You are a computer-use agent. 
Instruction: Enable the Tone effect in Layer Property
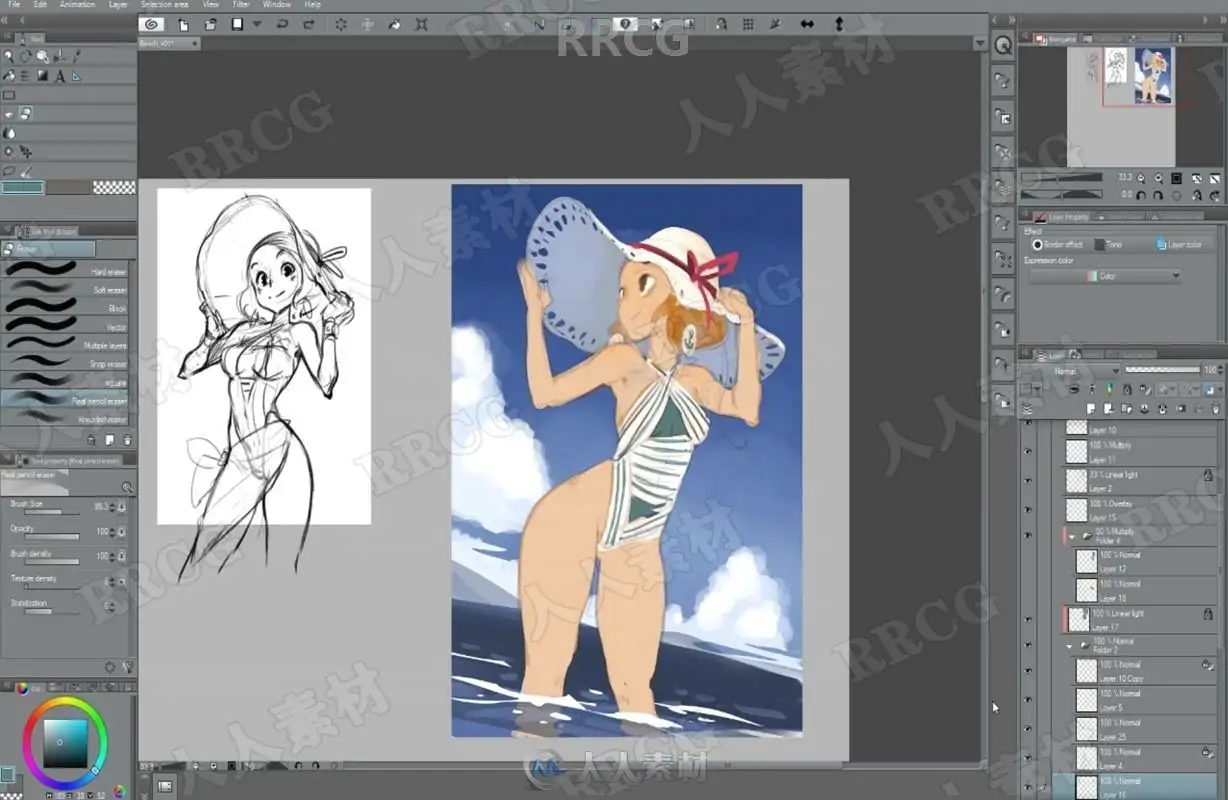point(1109,245)
